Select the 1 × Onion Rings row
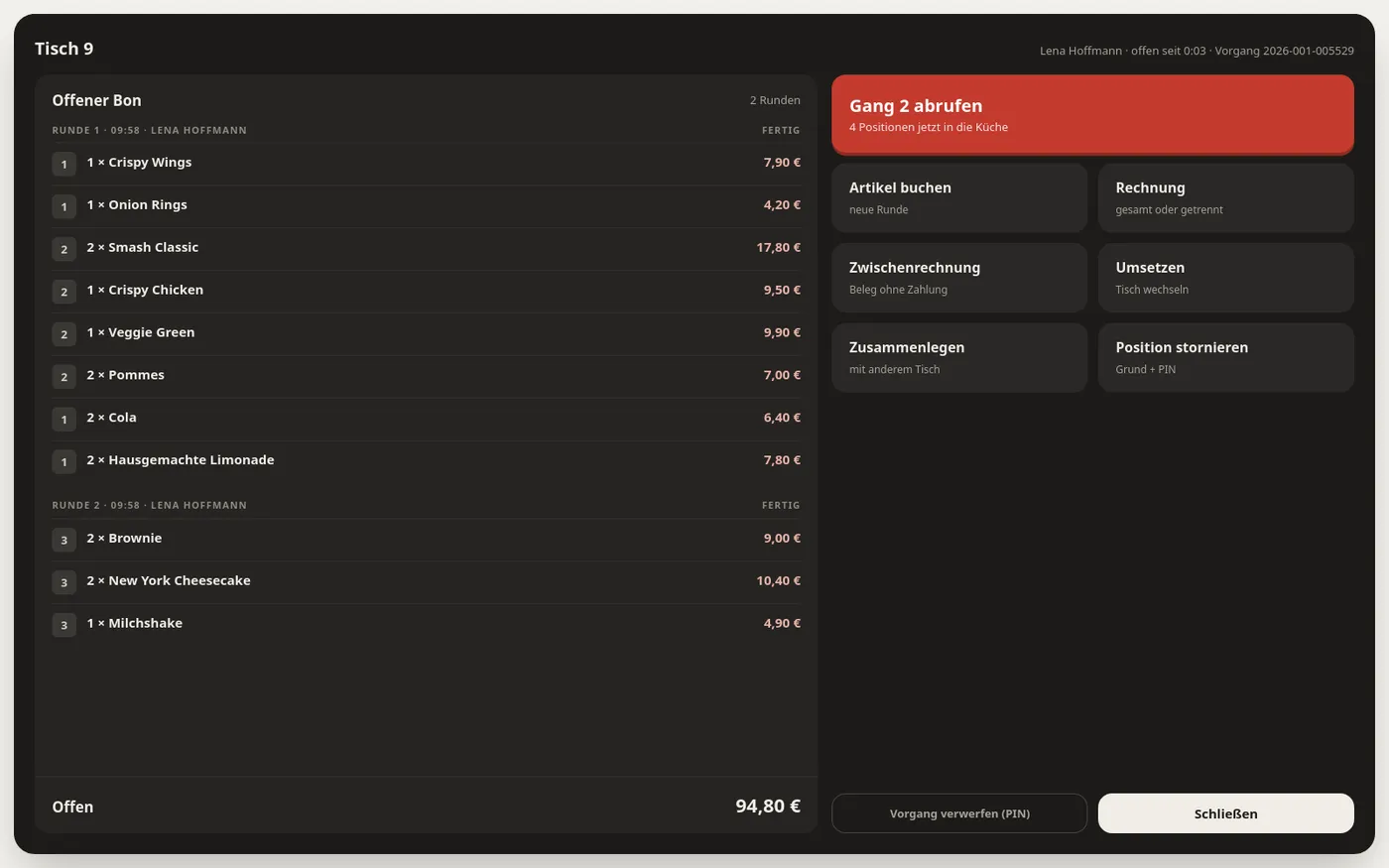Image resolution: width=1389 pixels, height=868 pixels. coord(426,206)
